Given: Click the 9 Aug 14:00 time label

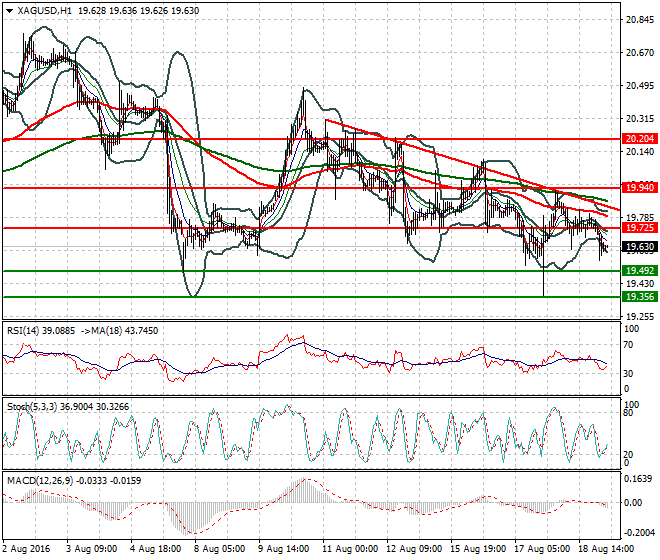Looking at the screenshot, I should click(284, 549).
